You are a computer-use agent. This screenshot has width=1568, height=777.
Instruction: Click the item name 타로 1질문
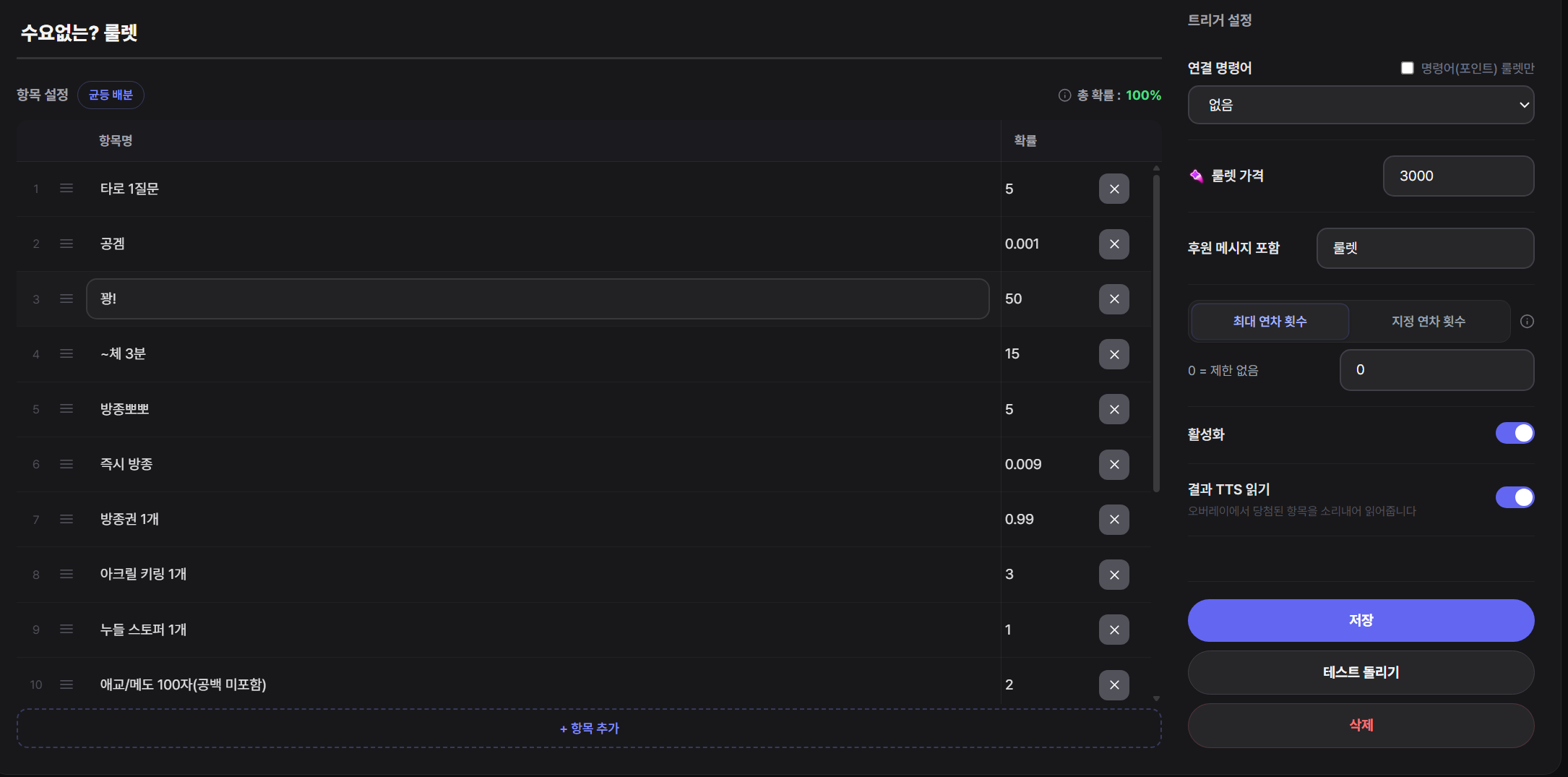129,189
